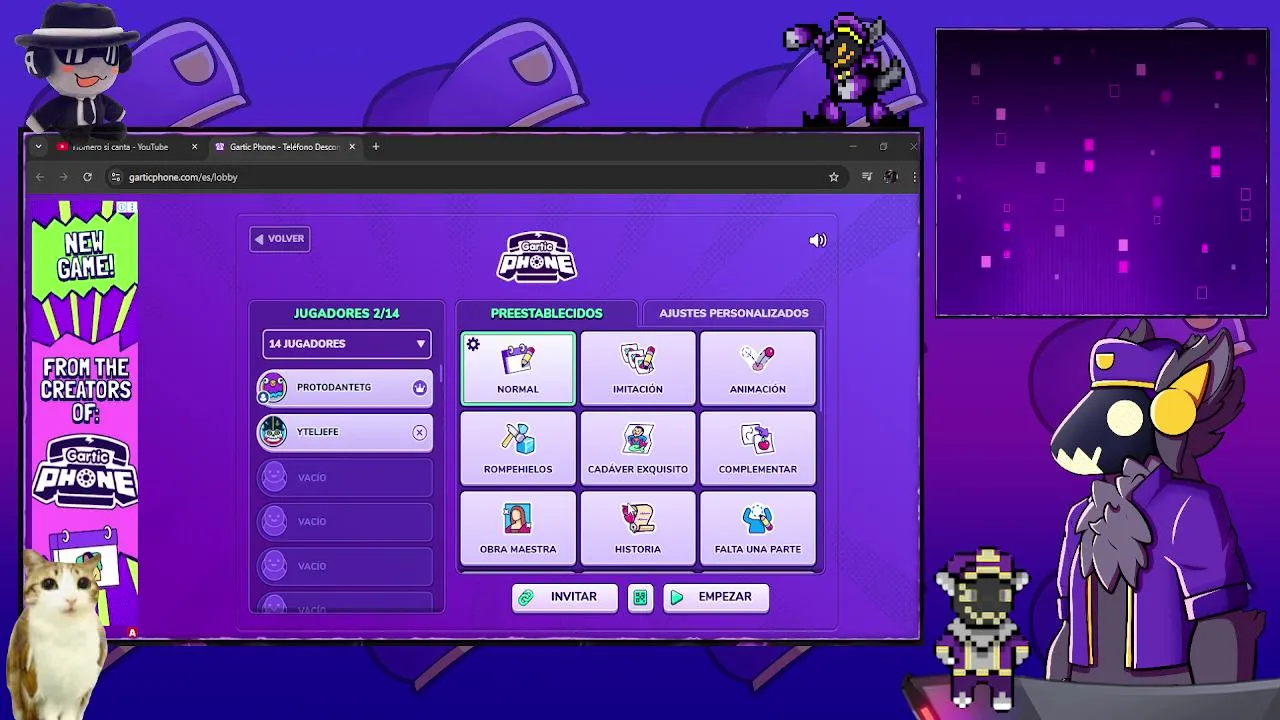Screen dimensions: 1280x720
Task: Close the YouTube browser tab
Action: point(195,147)
